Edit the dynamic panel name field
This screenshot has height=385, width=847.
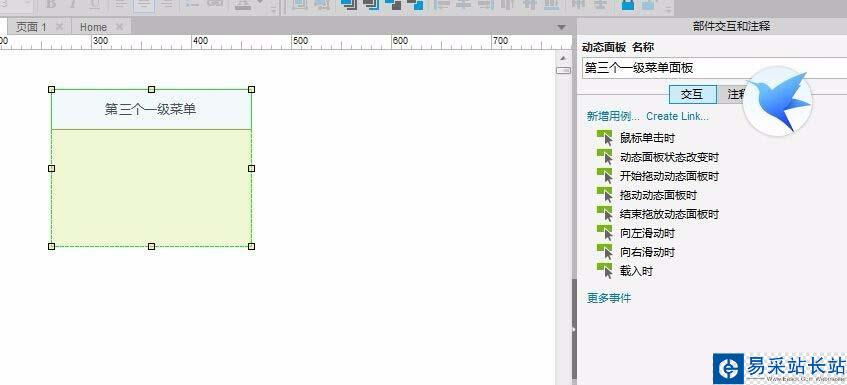(x=714, y=68)
